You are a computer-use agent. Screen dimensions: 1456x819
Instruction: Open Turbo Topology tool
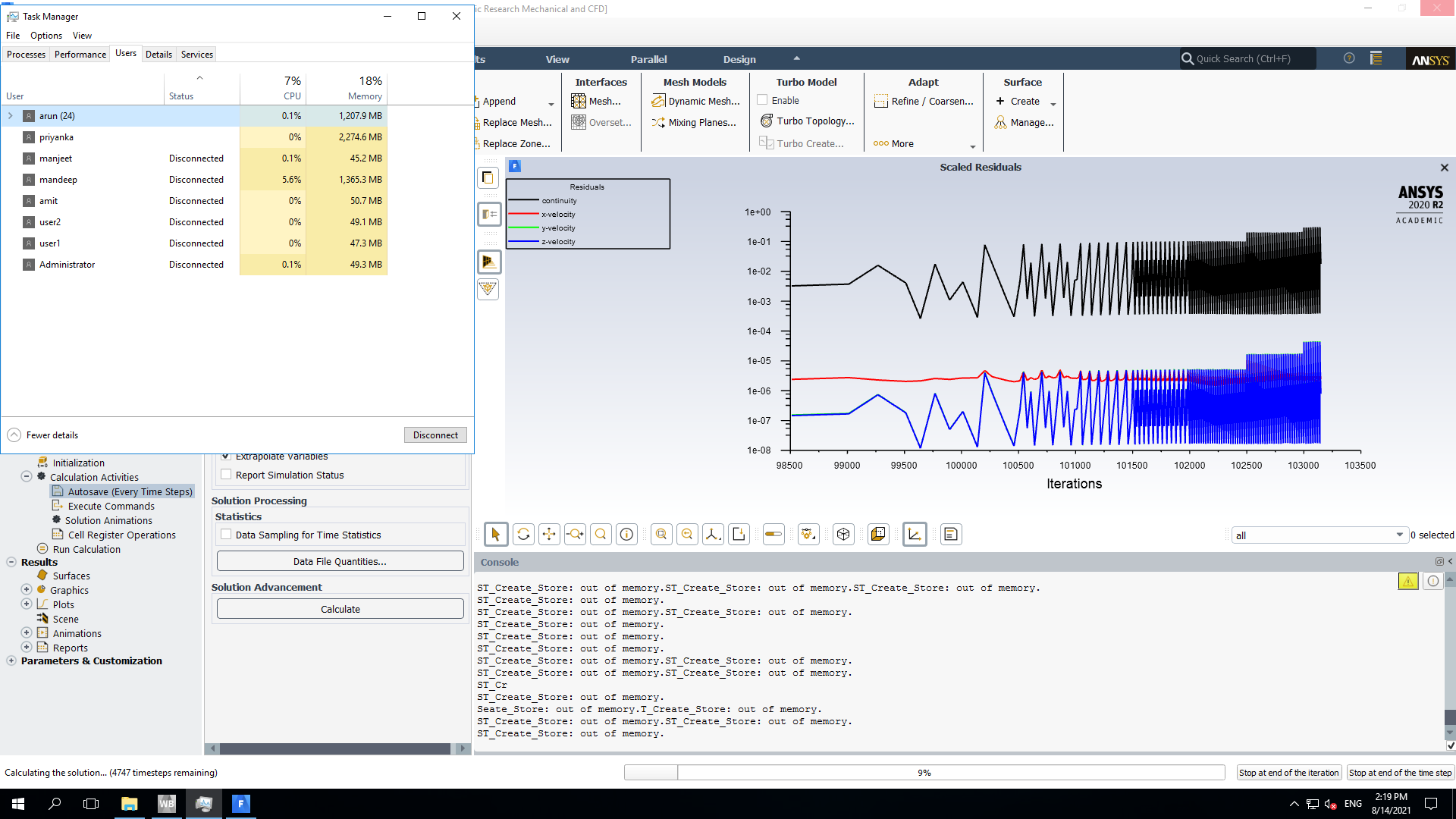(807, 121)
